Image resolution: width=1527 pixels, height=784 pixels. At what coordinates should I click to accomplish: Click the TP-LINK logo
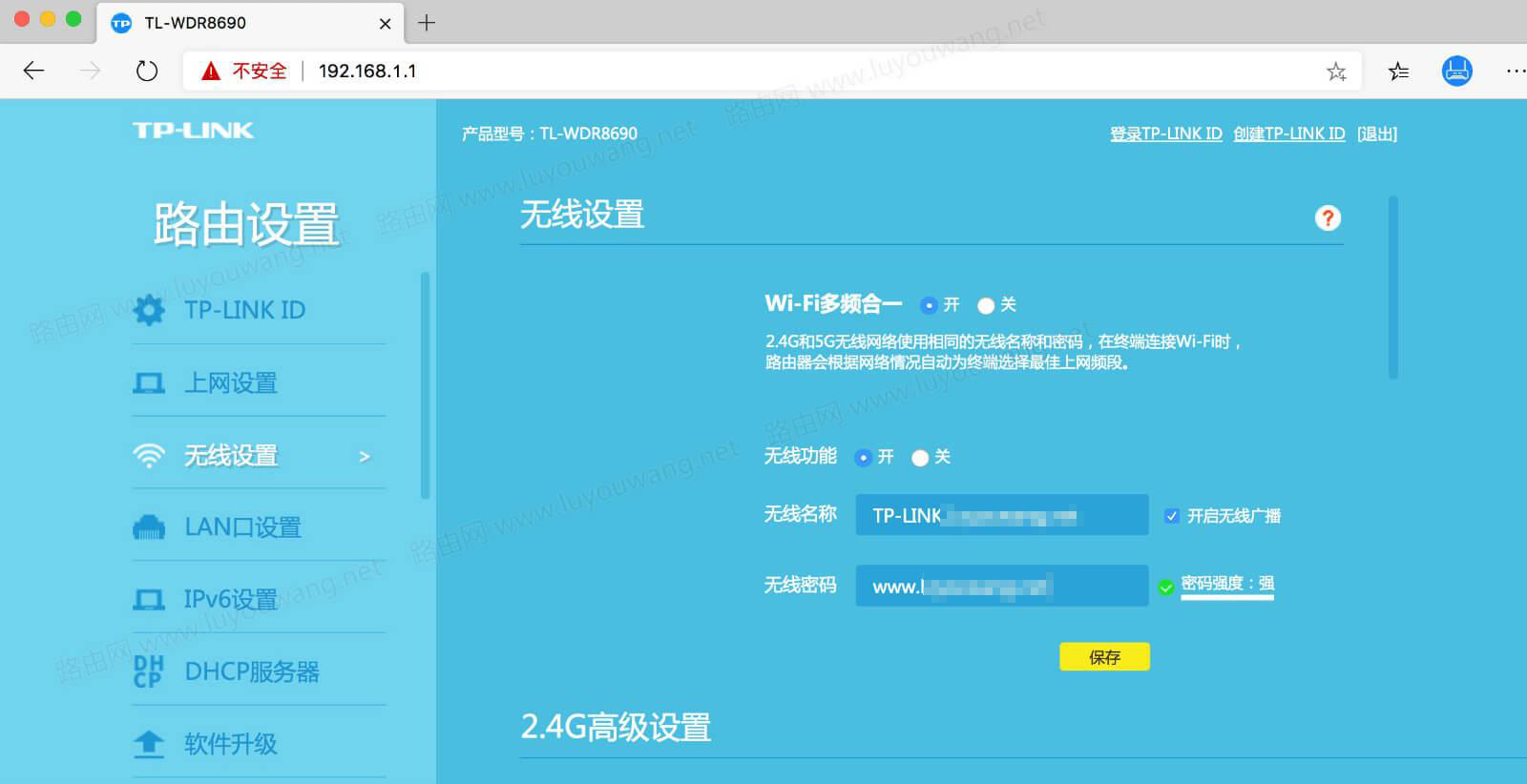click(194, 131)
